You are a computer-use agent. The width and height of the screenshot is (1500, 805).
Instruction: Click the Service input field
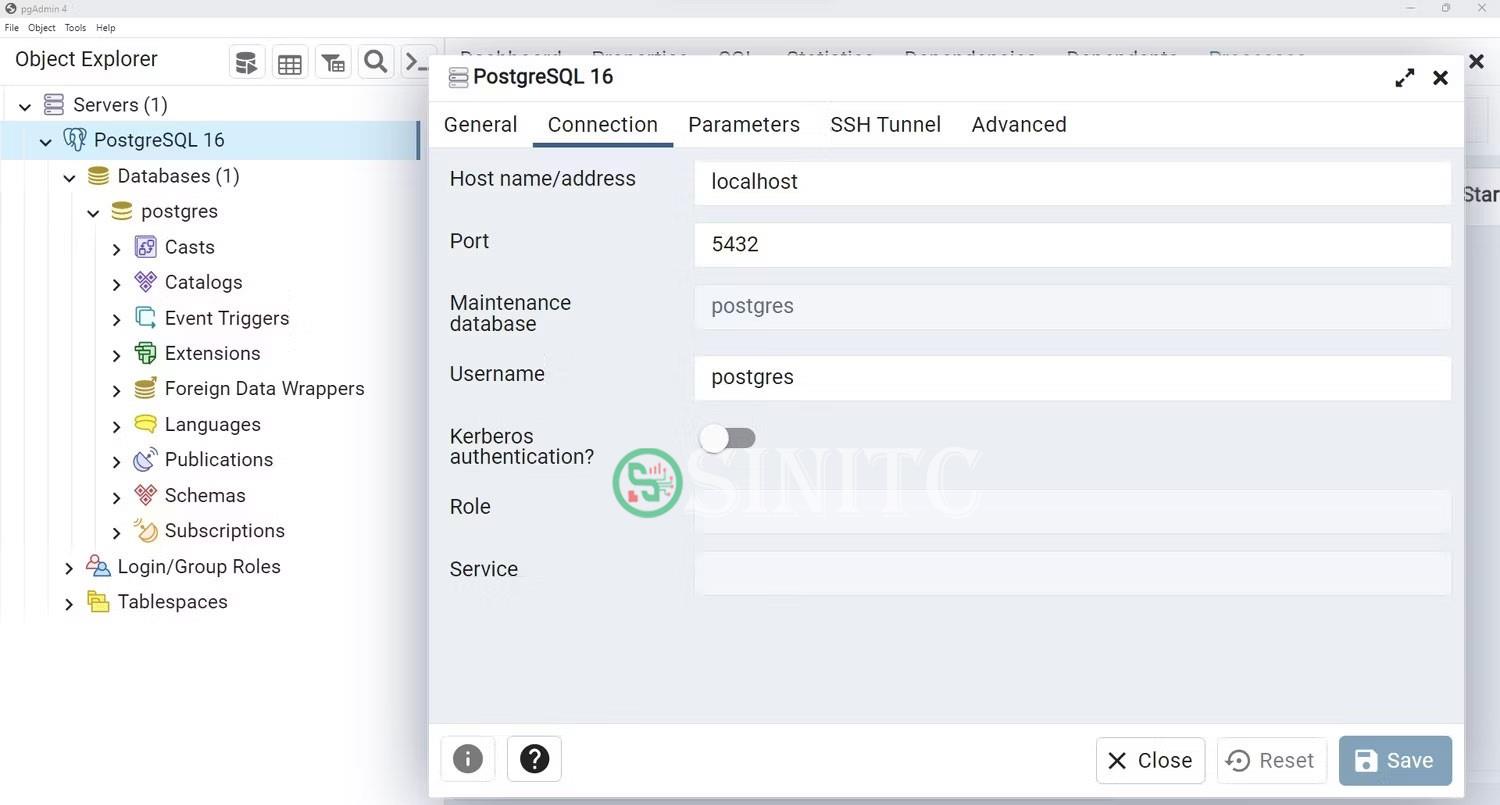tap(1072, 573)
